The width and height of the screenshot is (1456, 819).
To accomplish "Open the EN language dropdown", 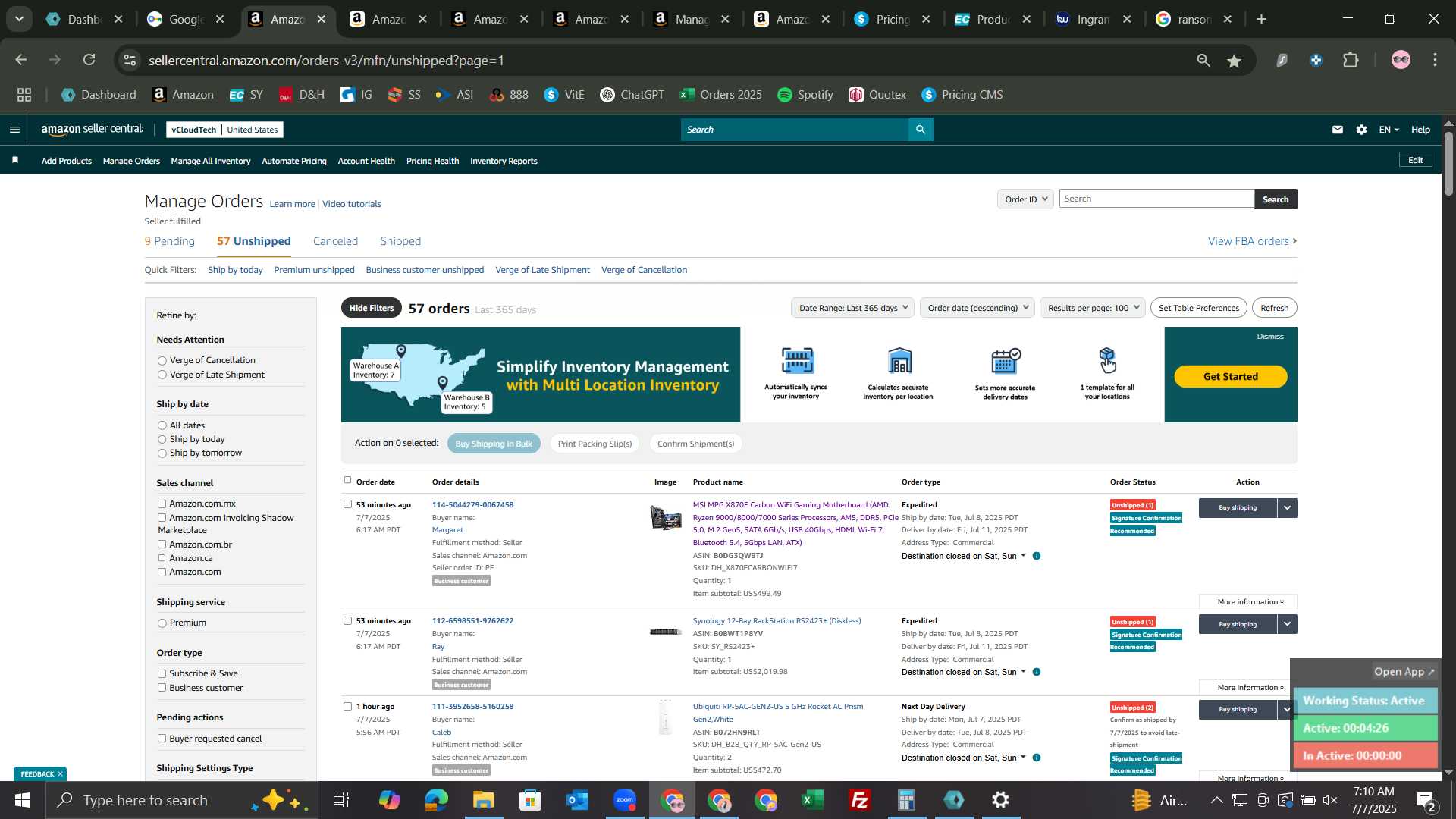I will click(1389, 130).
